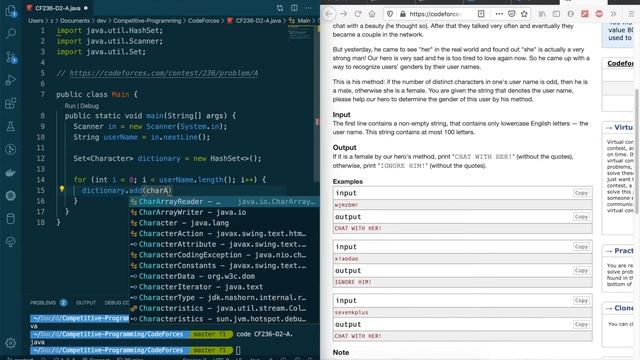Click the site padlock icon
Viewport: 640px width, 360px height.
pos(403,14)
